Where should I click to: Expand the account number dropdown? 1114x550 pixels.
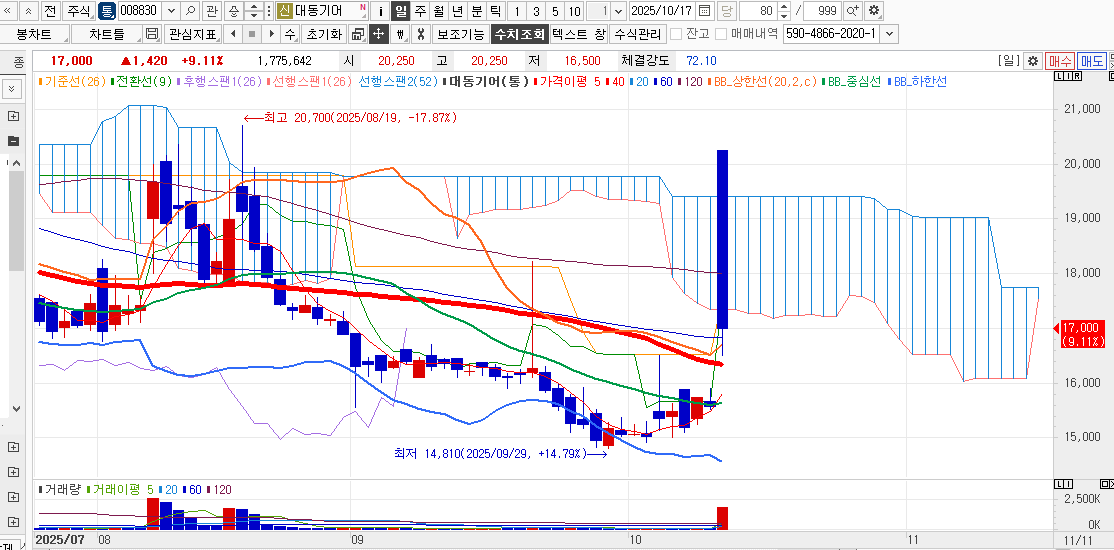pos(889,34)
